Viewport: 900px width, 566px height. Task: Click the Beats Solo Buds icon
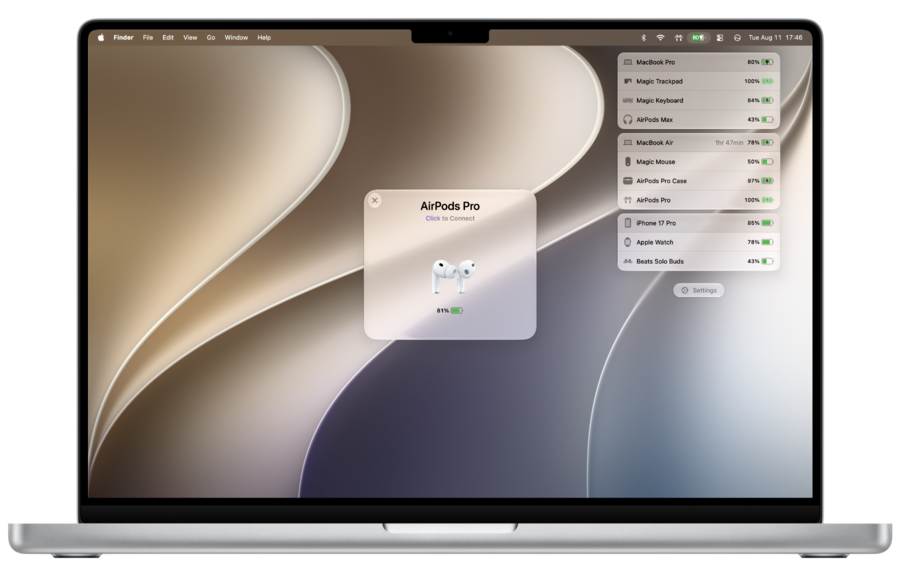[x=627, y=261]
